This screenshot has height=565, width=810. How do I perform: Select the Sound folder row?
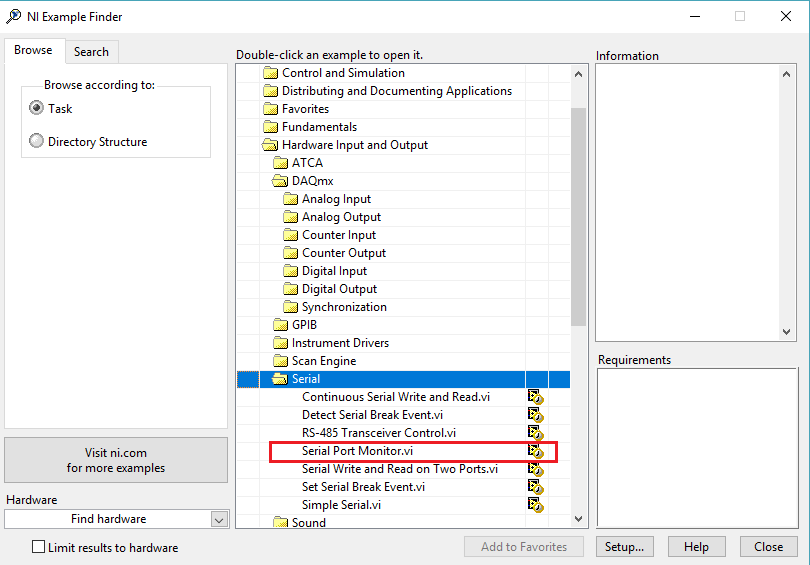tap(403, 522)
